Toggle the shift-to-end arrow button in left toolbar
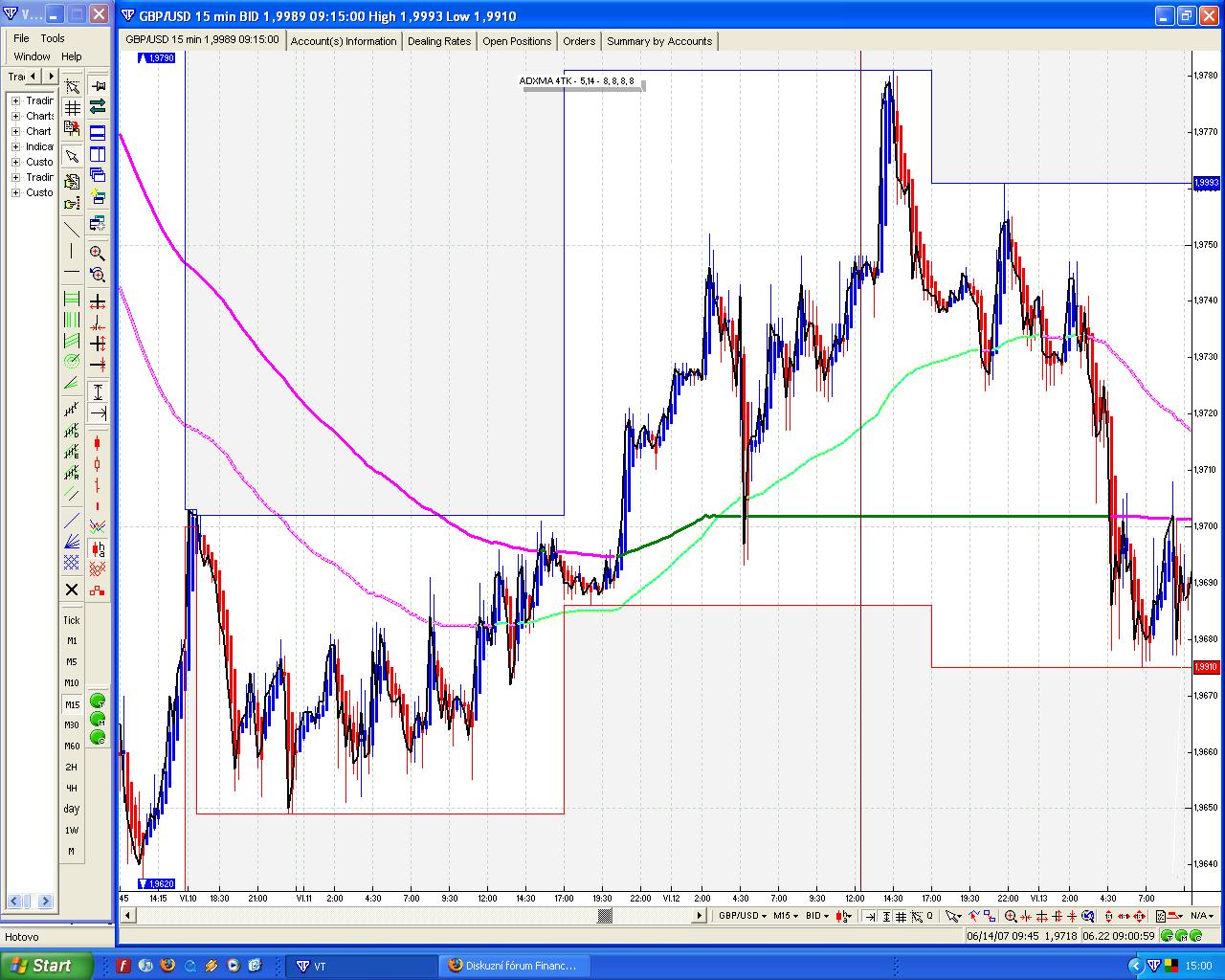This screenshot has width=1225, height=980. (x=98, y=413)
